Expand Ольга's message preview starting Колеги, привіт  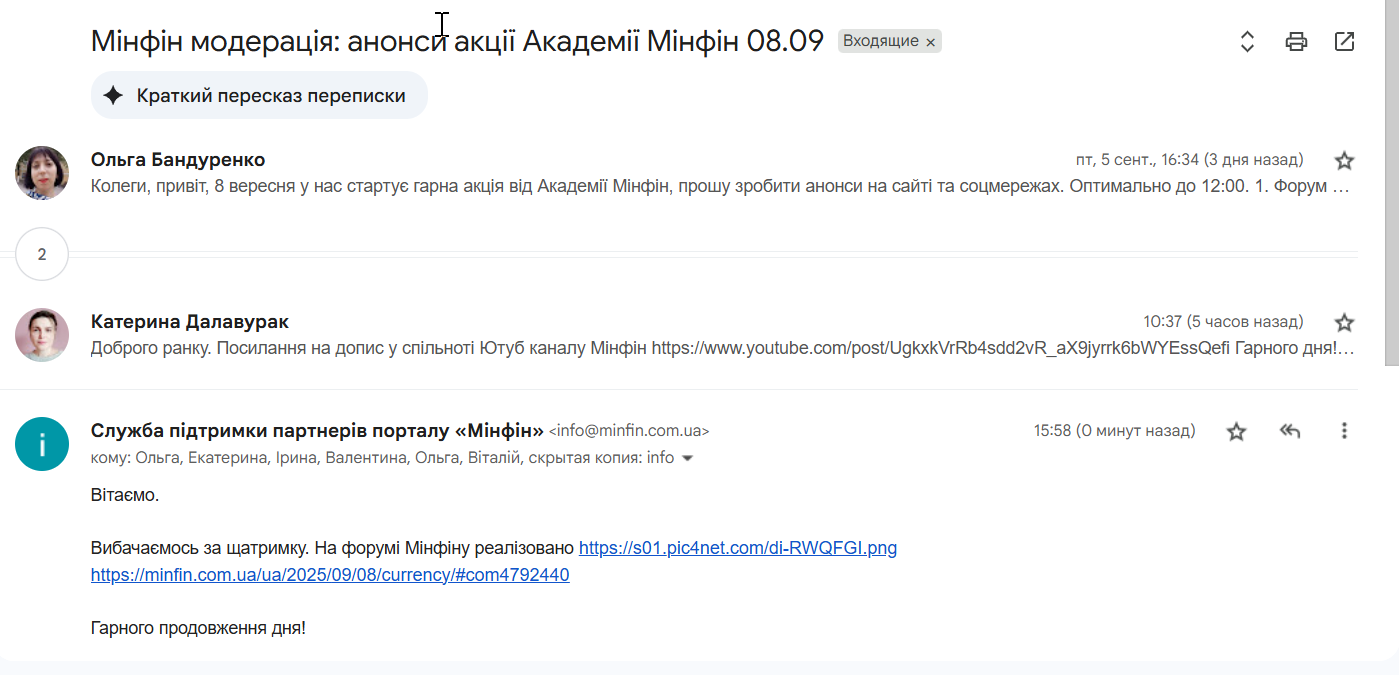[721, 186]
